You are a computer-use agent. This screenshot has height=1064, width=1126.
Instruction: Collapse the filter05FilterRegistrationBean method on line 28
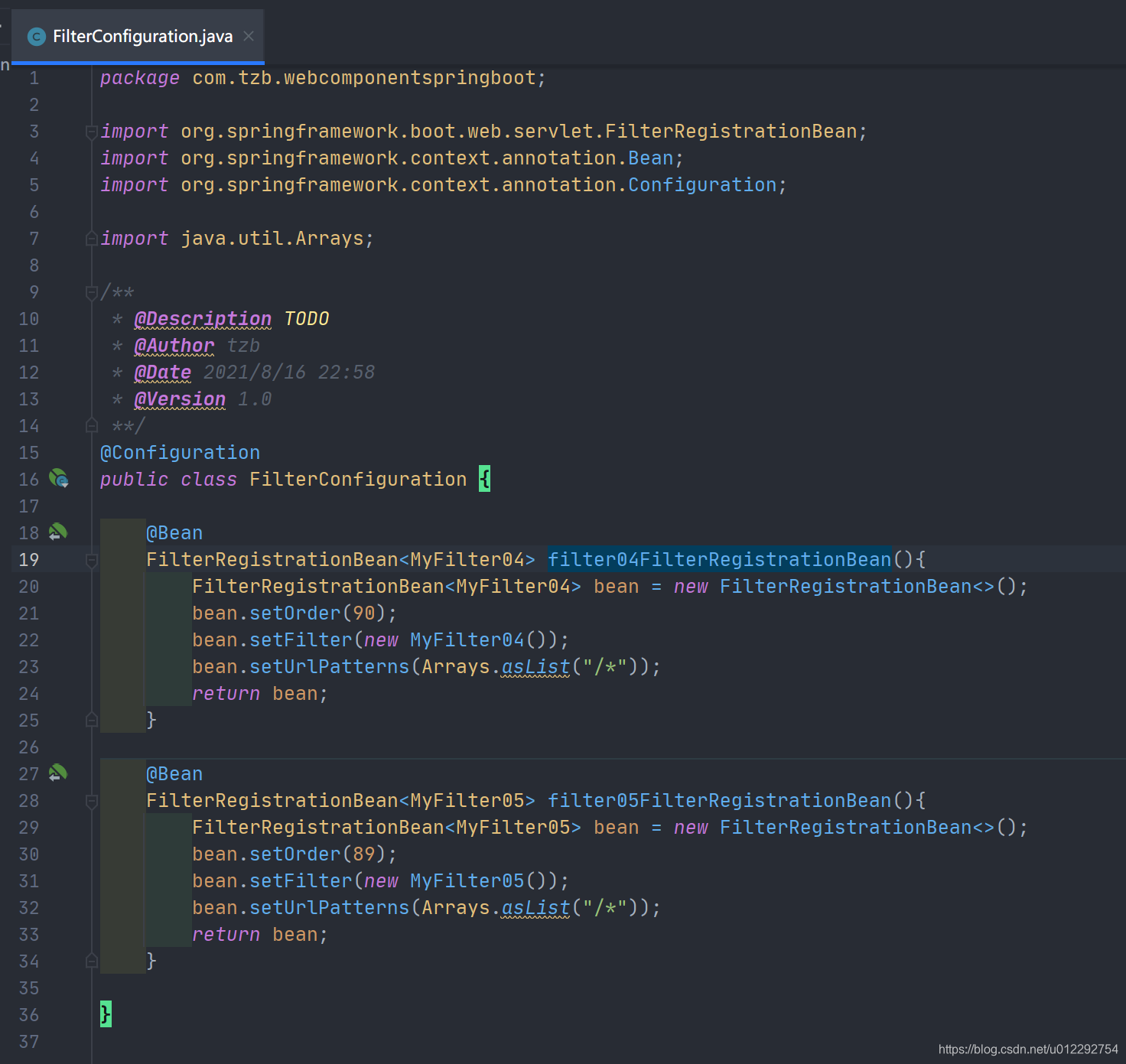[92, 801]
